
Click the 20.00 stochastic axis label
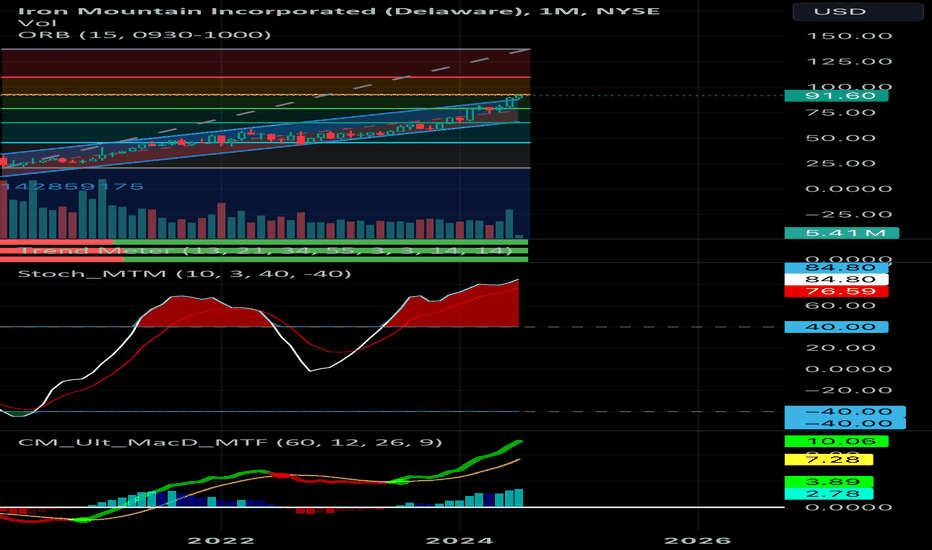841,348
